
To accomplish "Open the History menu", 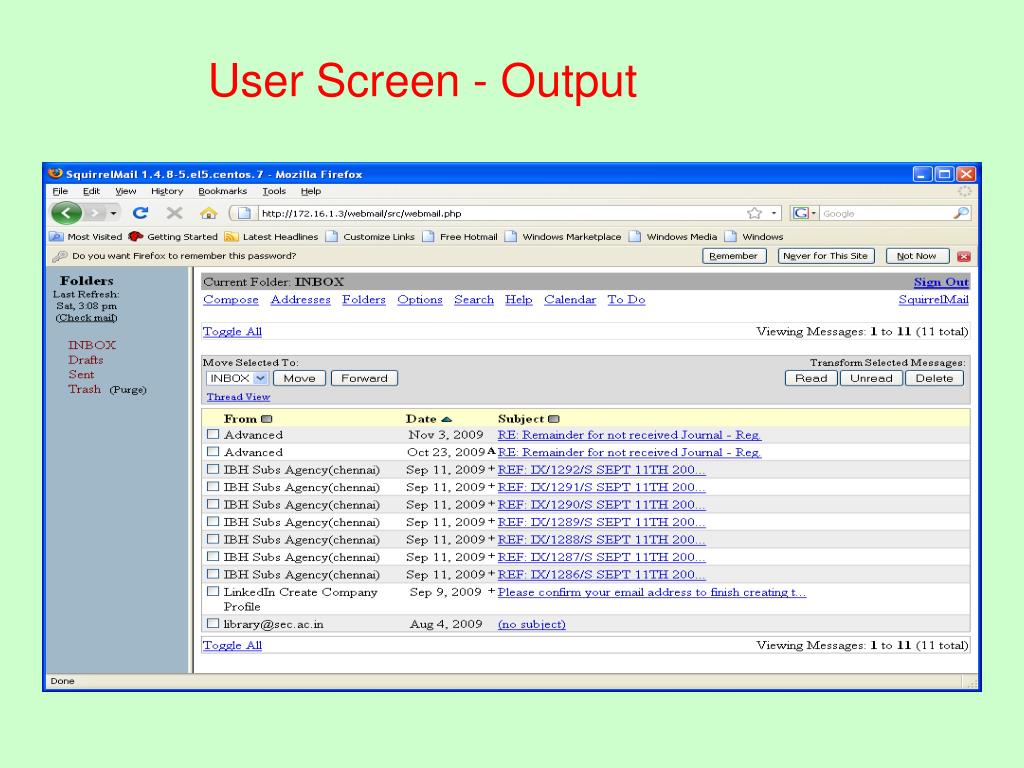I will [167, 191].
